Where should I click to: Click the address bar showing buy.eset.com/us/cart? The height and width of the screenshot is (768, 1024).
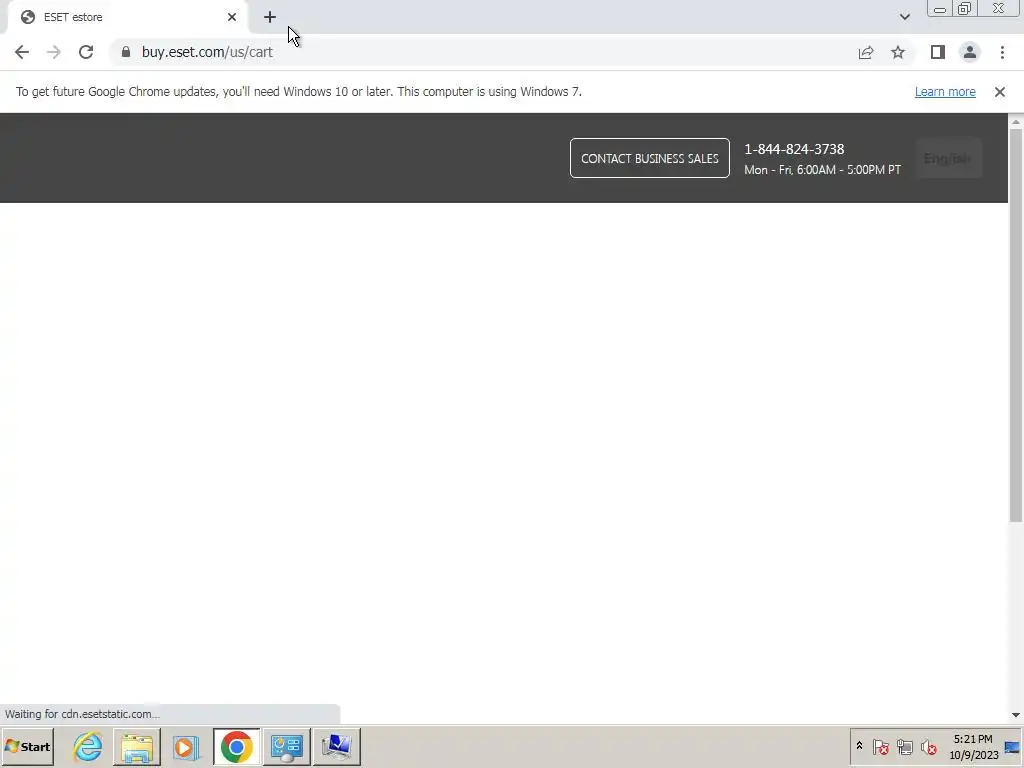[483, 52]
